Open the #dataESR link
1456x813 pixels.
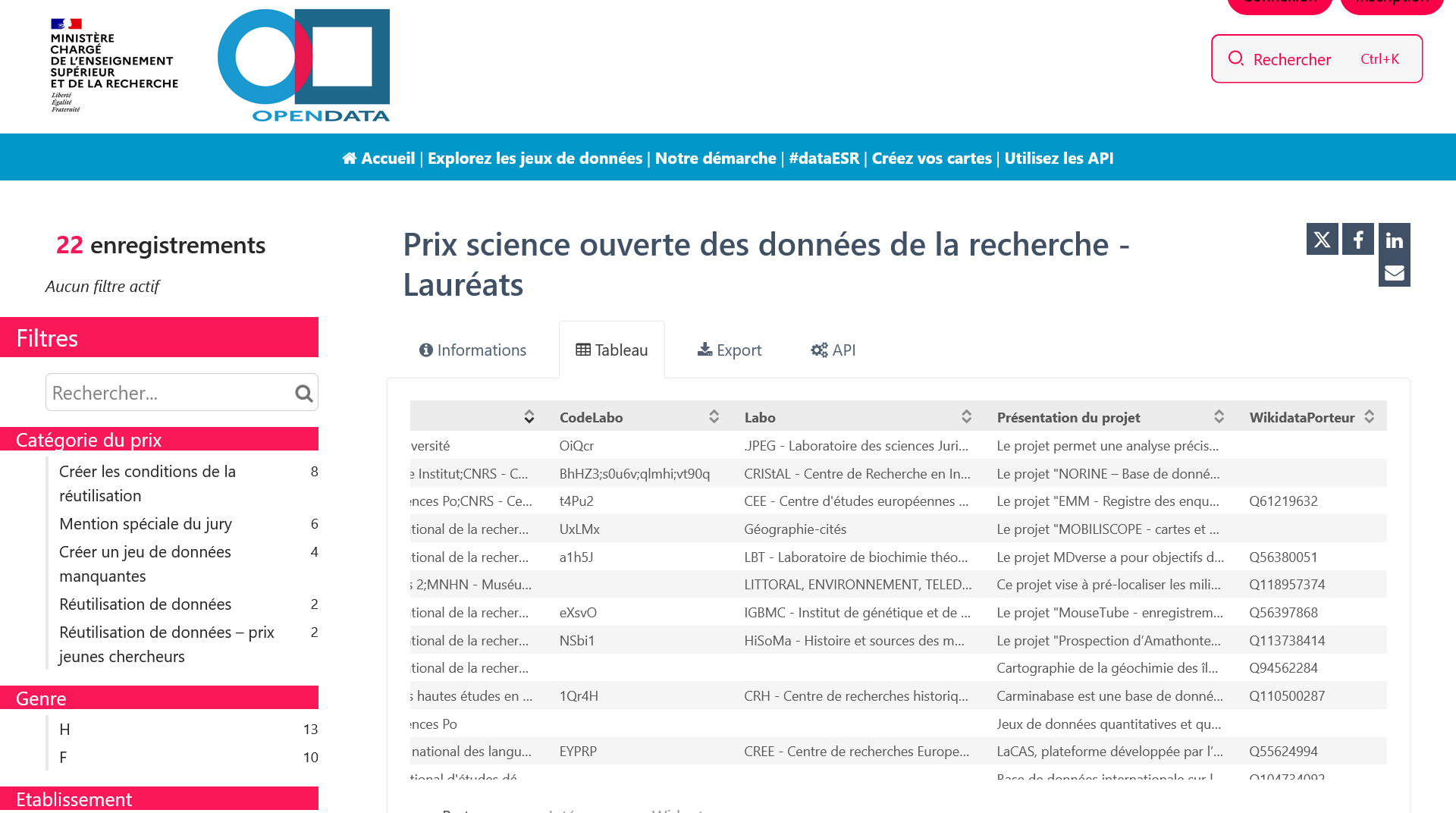[824, 158]
